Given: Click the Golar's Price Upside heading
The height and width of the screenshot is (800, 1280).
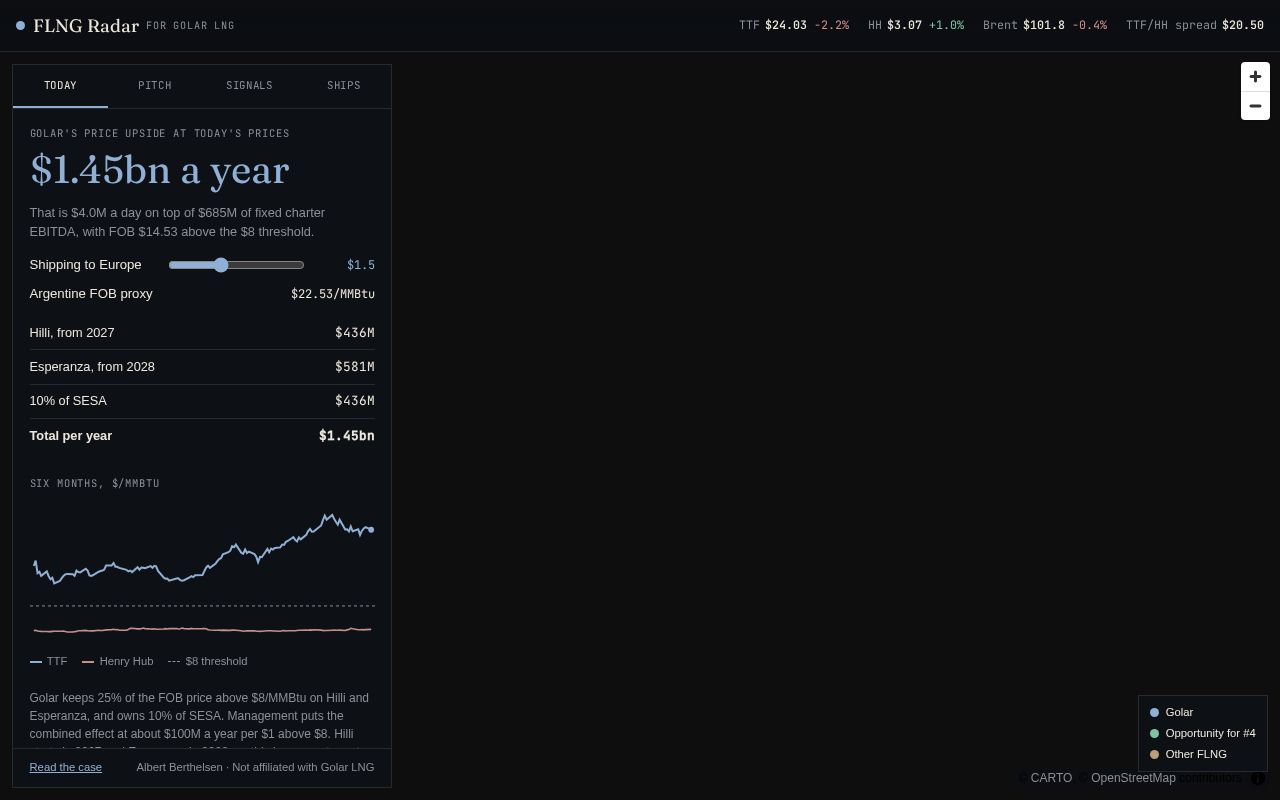Looking at the screenshot, I should pos(160,134).
